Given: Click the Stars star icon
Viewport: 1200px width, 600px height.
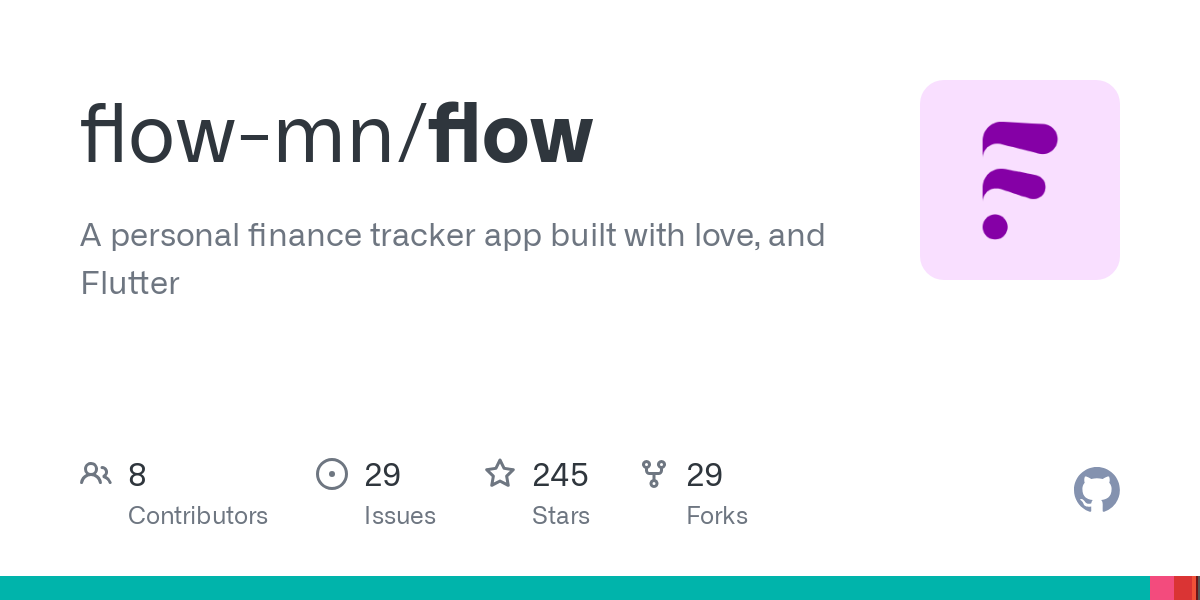Looking at the screenshot, I should 500,473.
